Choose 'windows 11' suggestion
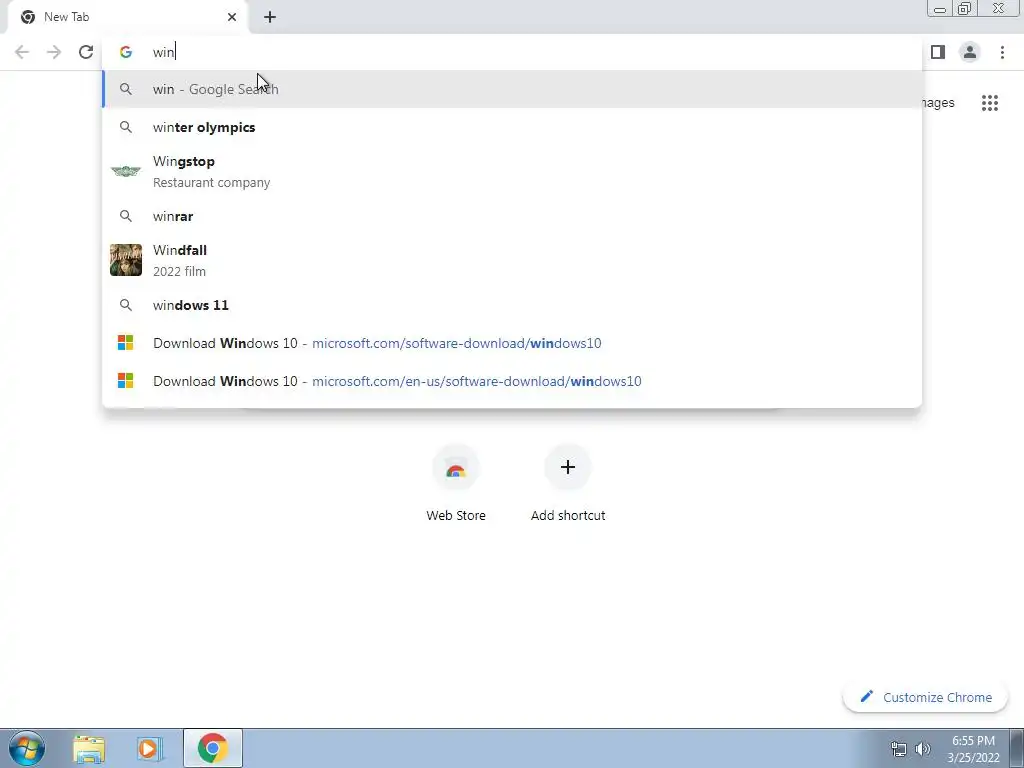 coord(512,305)
